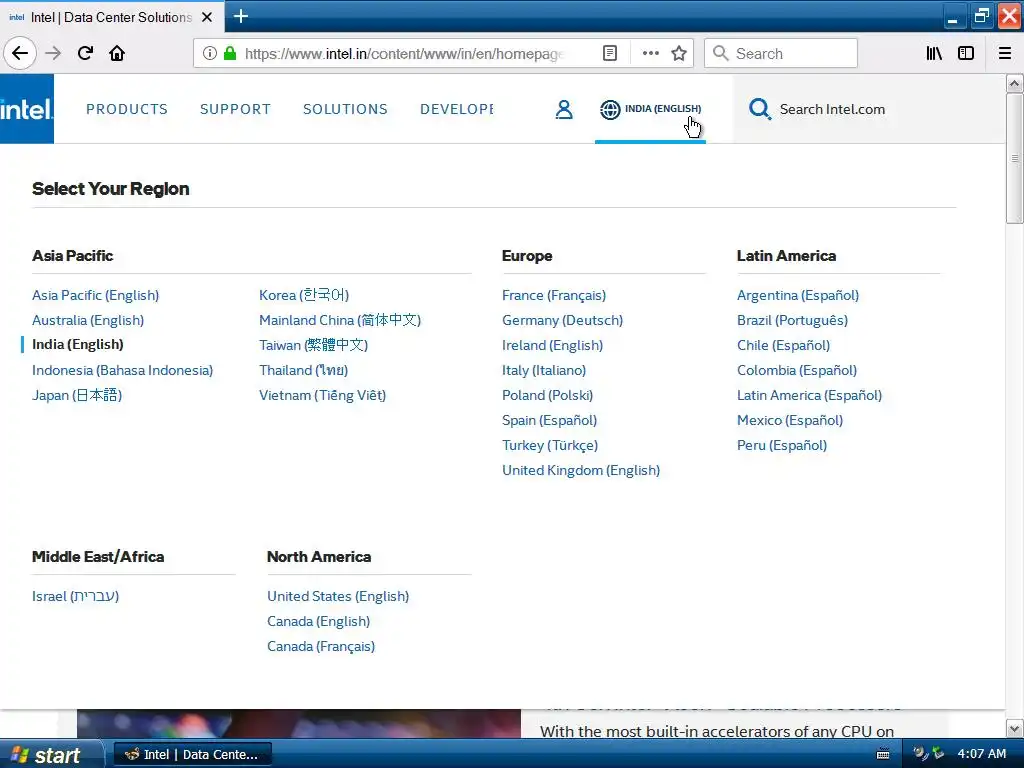Choose Japan region link

[77, 395]
